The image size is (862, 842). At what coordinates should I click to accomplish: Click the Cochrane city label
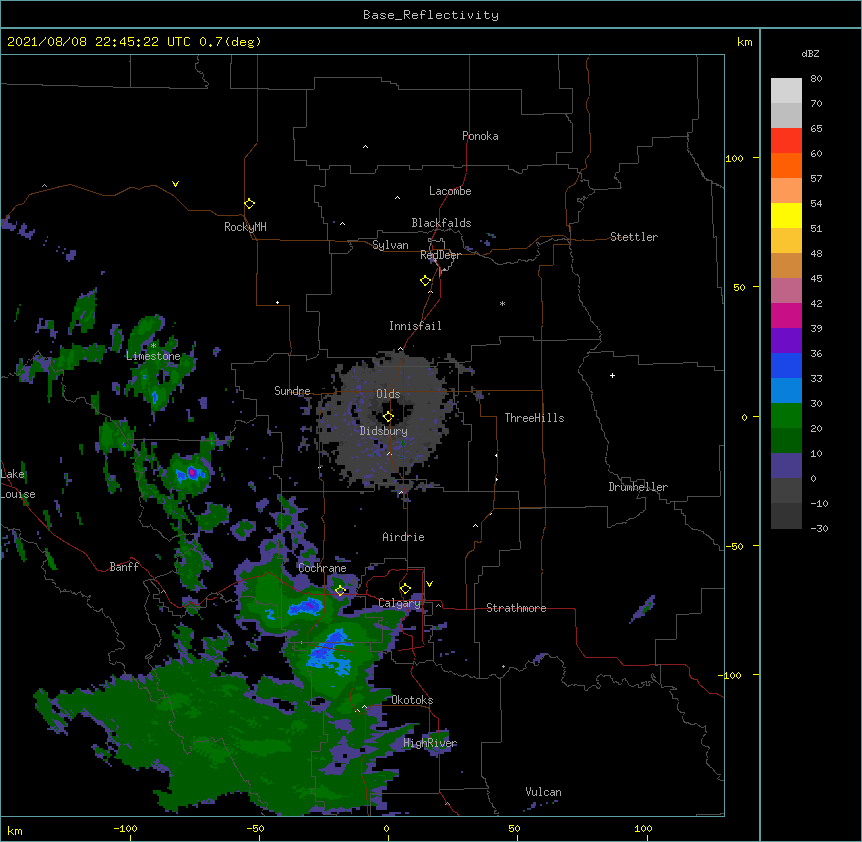click(x=322, y=568)
